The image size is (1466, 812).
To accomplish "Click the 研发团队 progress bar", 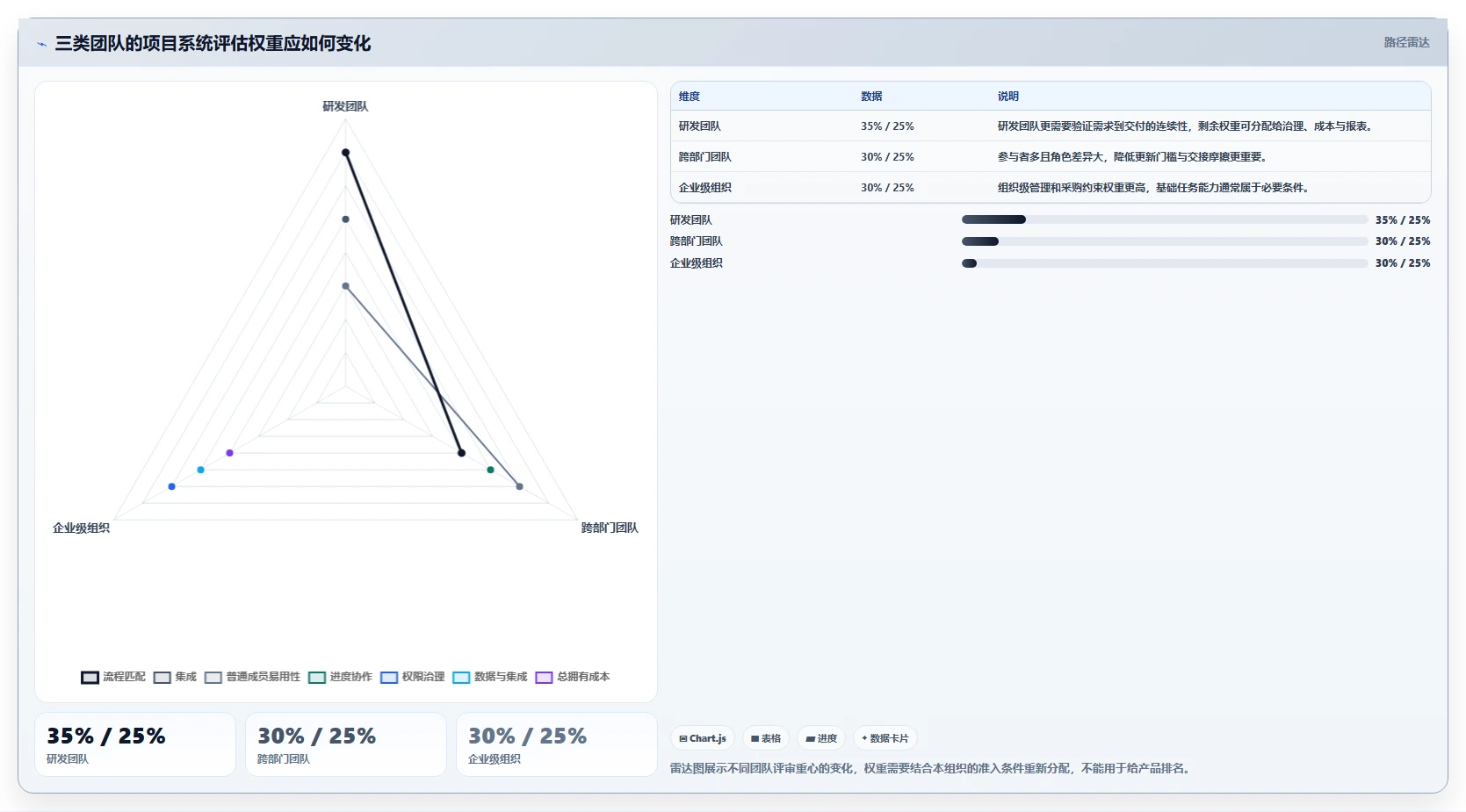I will (1165, 219).
